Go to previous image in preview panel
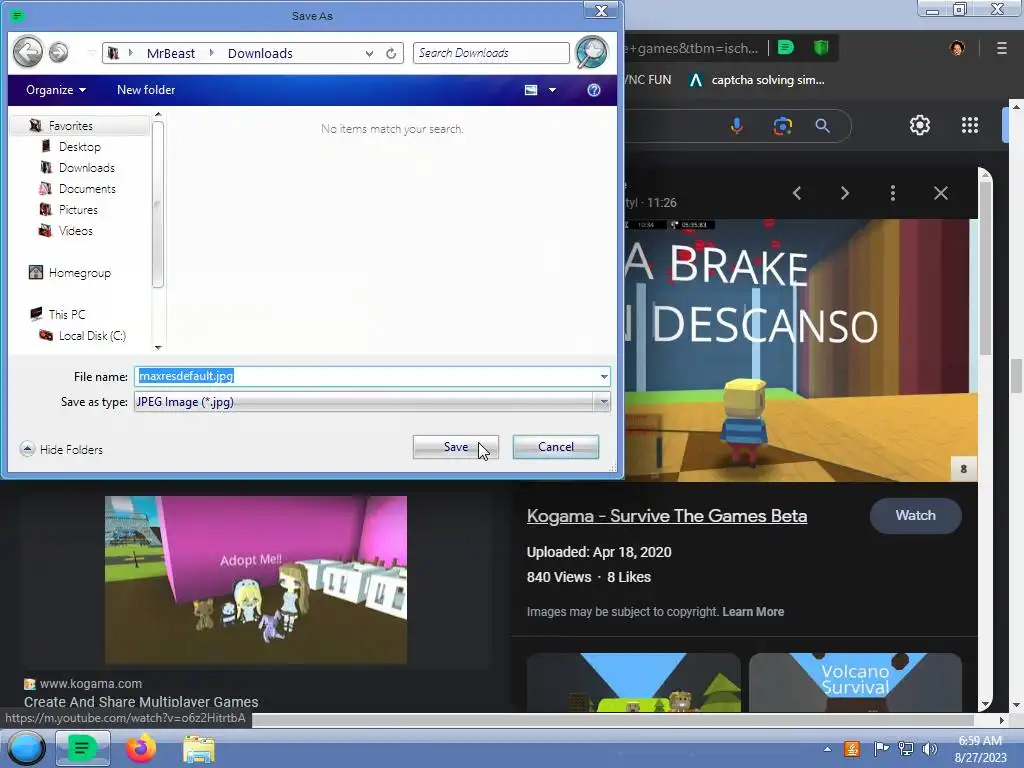This screenshot has width=1024, height=768. [797, 193]
